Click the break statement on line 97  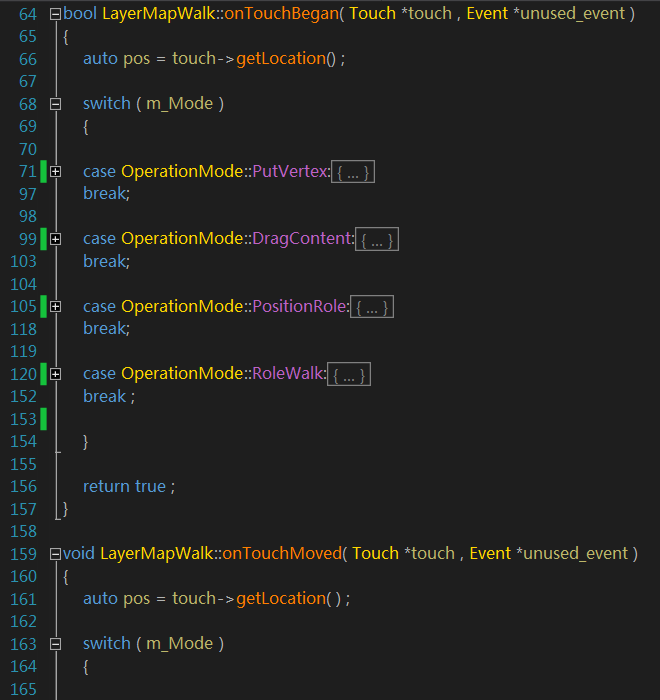(x=106, y=194)
